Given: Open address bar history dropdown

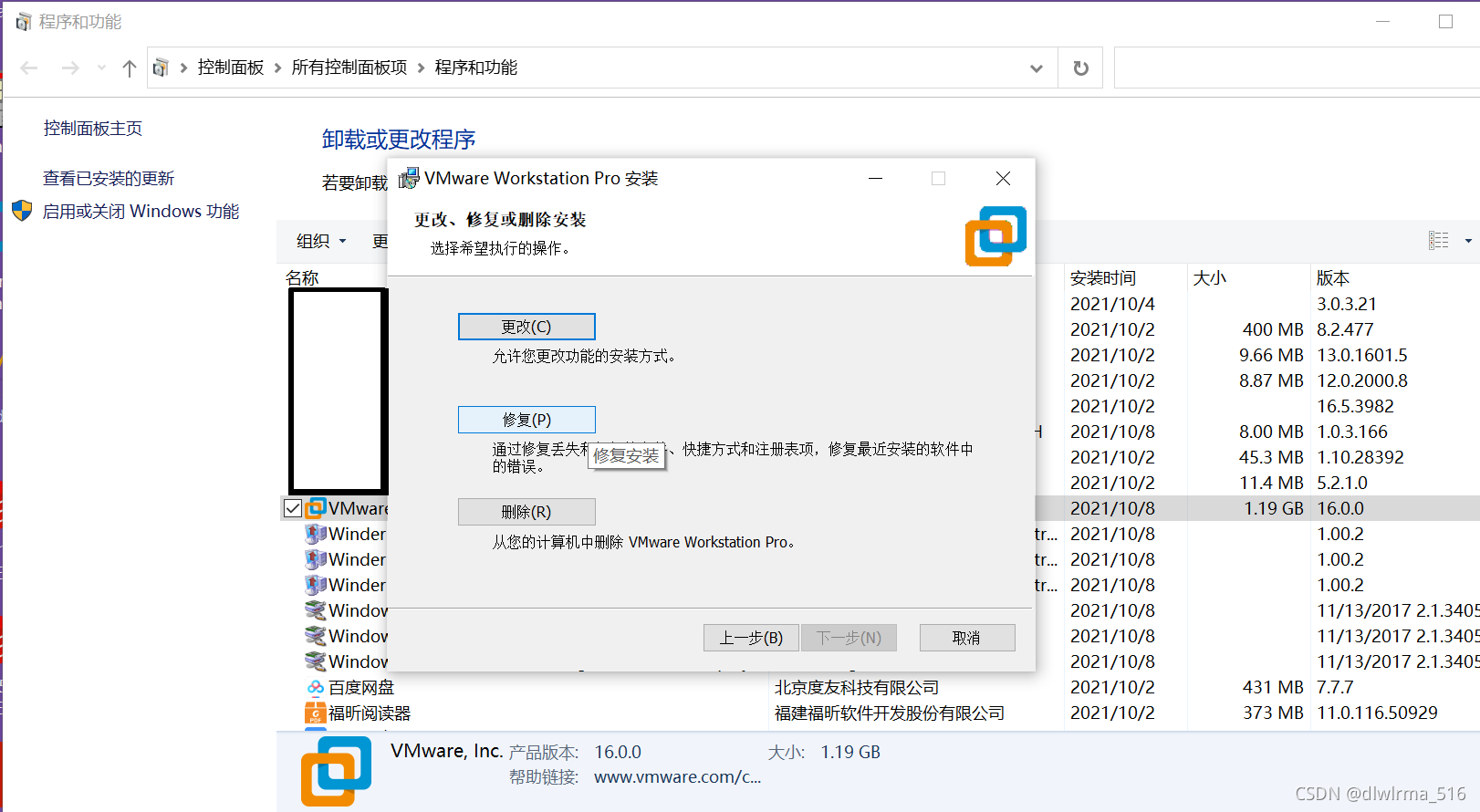Looking at the screenshot, I should [x=1037, y=68].
